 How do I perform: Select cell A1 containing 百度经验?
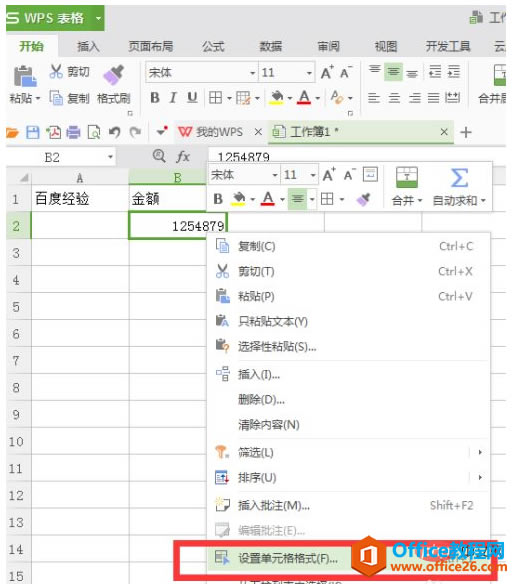point(80,199)
